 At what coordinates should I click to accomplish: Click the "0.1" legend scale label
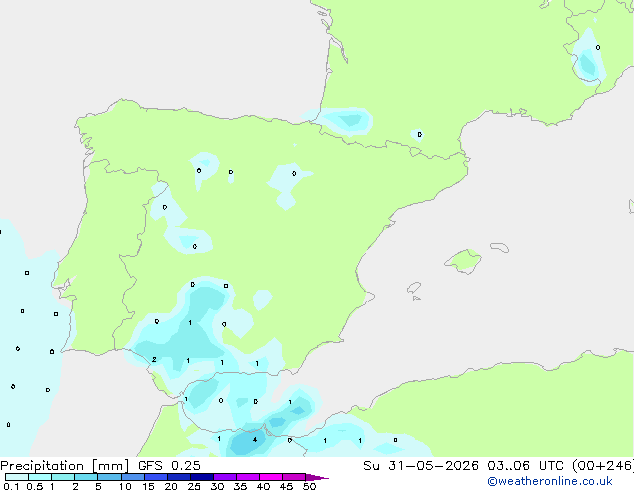11,486
